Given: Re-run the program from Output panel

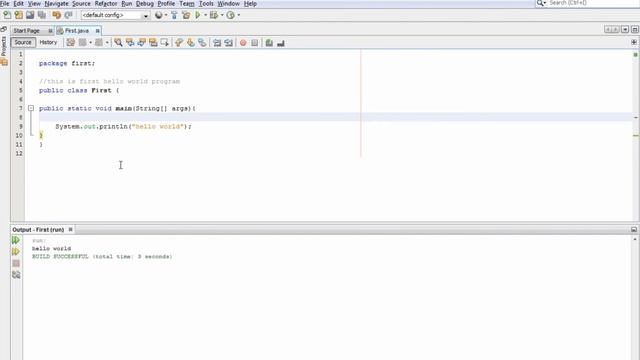Looking at the screenshot, I should tap(16, 240).
